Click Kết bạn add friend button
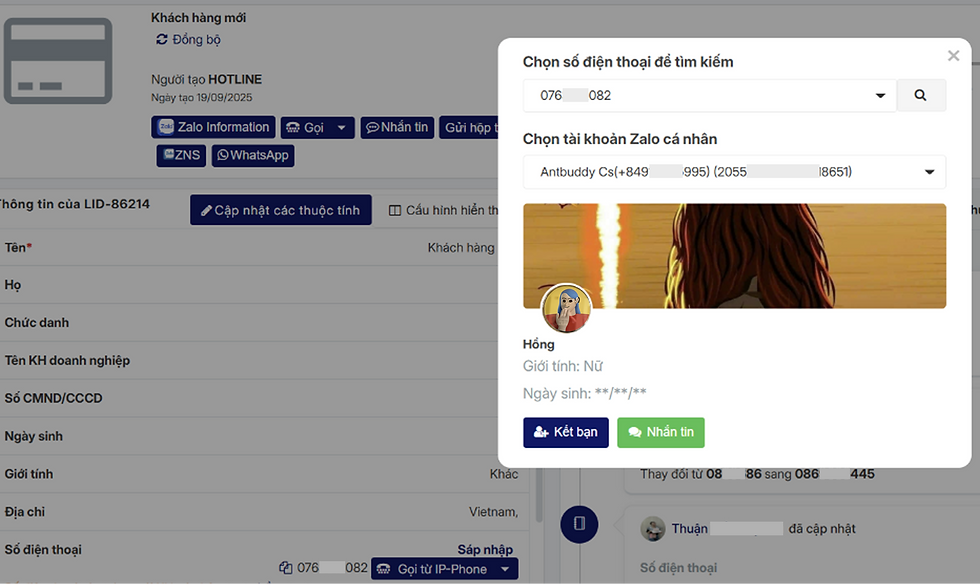980x584 pixels. (x=566, y=432)
